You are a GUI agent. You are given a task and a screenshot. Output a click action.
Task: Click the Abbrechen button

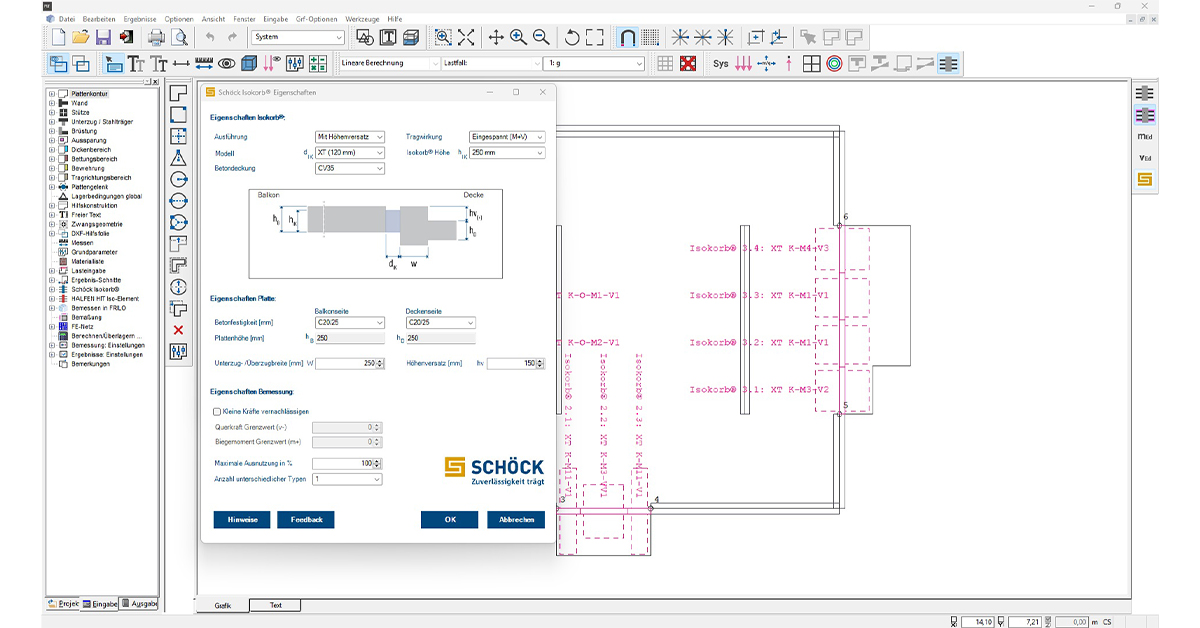click(516, 520)
